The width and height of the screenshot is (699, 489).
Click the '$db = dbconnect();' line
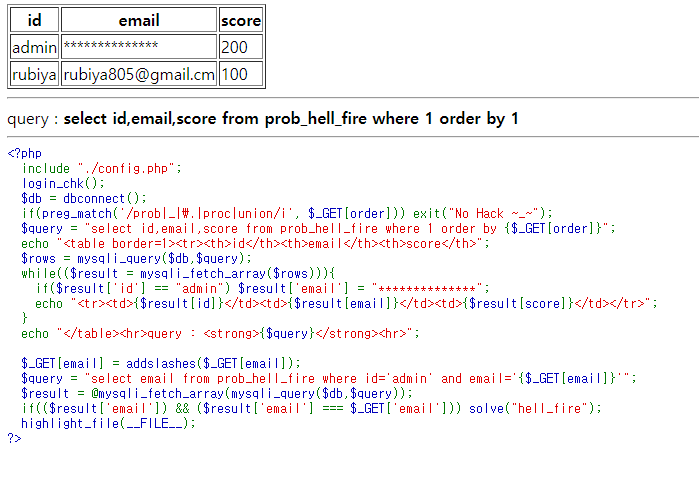[x=84, y=198]
